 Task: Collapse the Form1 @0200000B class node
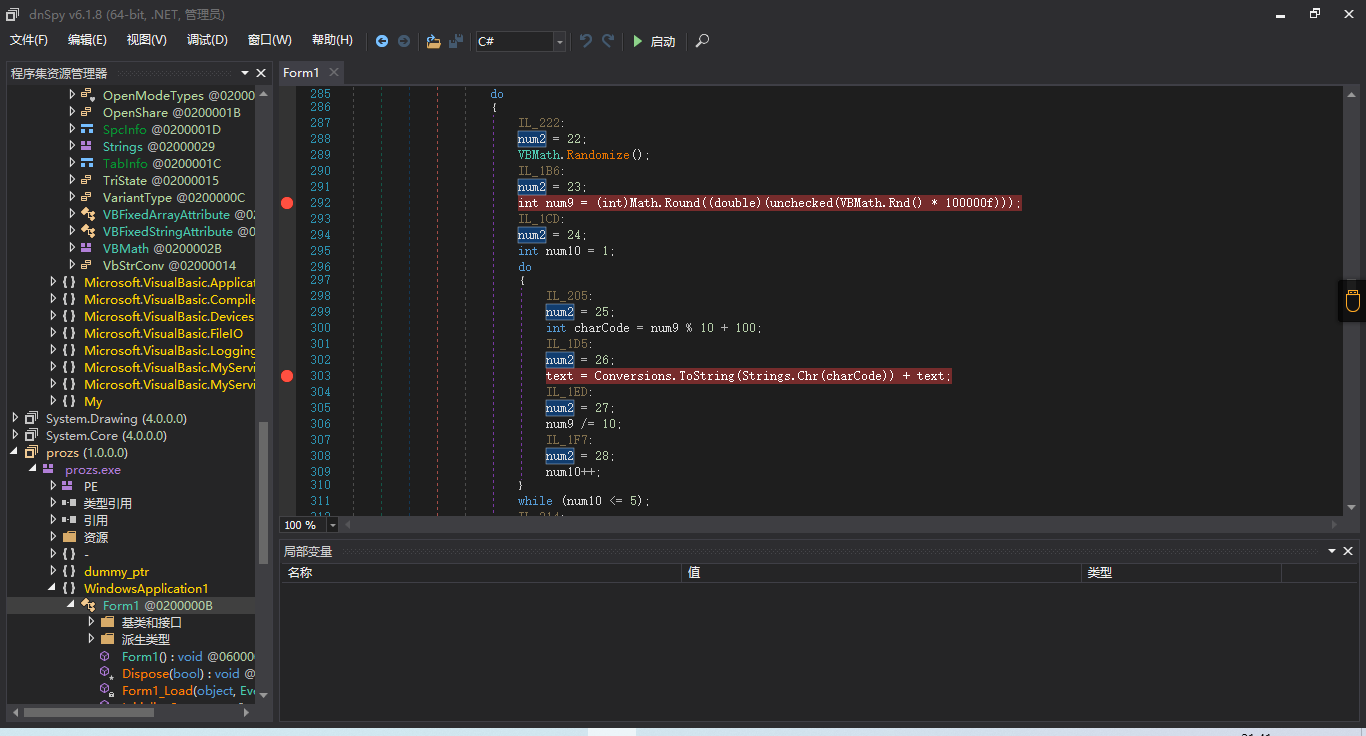click(x=70, y=605)
